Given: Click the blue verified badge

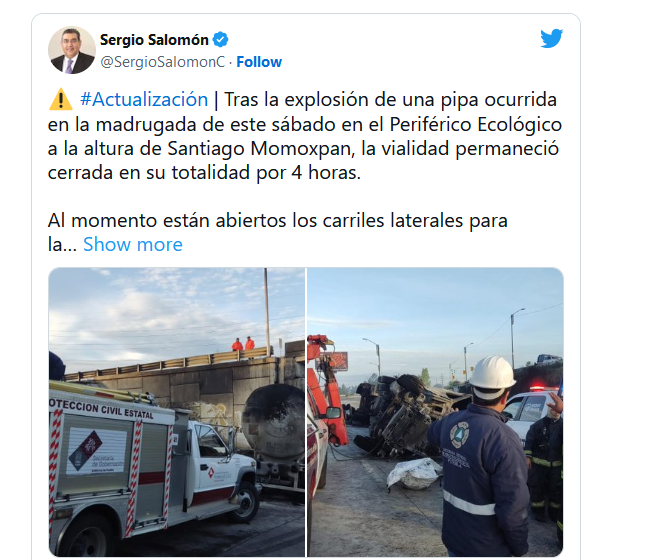Looking at the screenshot, I should (221, 40).
